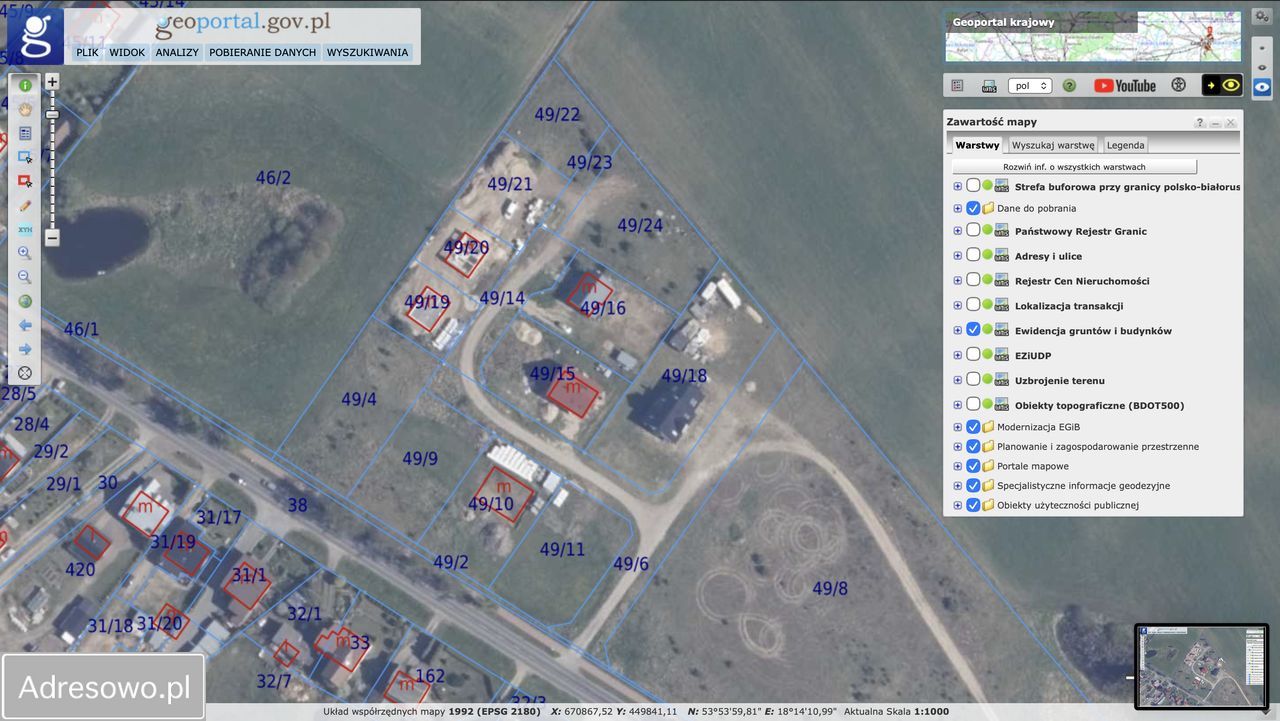The width and height of the screenshot is (1280, 721).
Task: Click the zoom level slider handle
Action: click(x=52, y=115)
